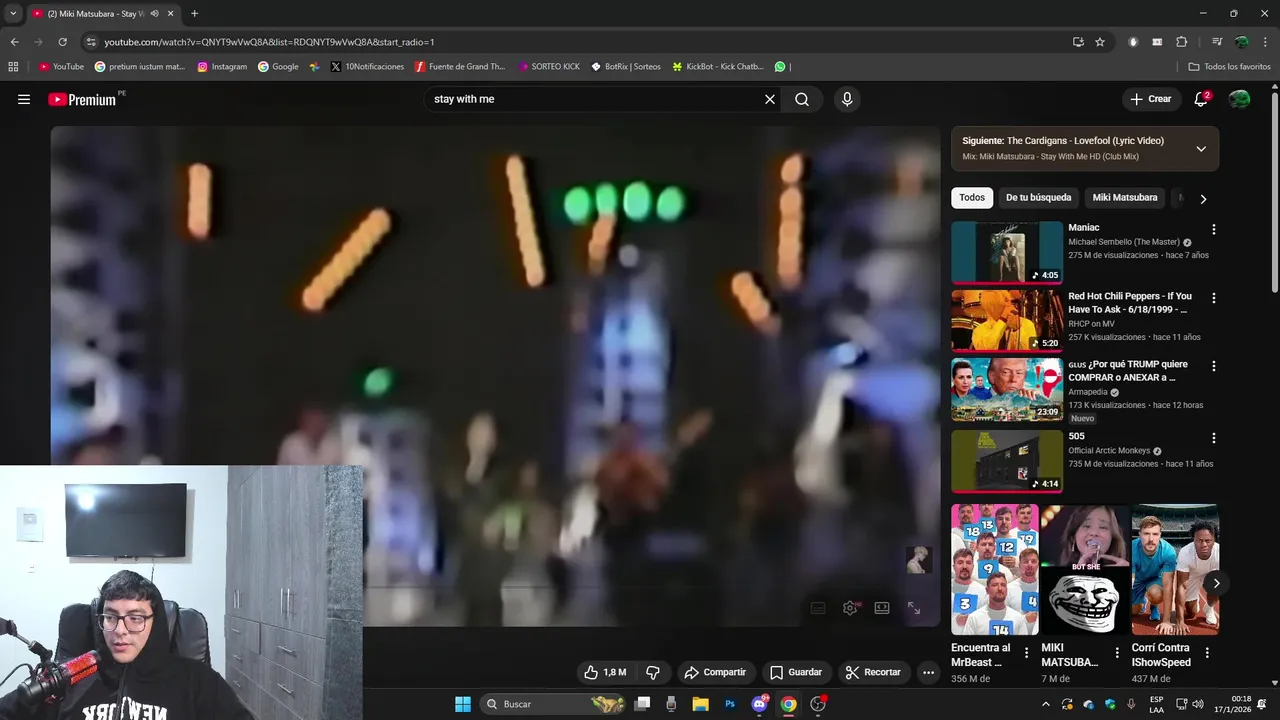Dislike the video with thumbs down
This screenshot has width=1280, height=720.
tap(653, 672)
